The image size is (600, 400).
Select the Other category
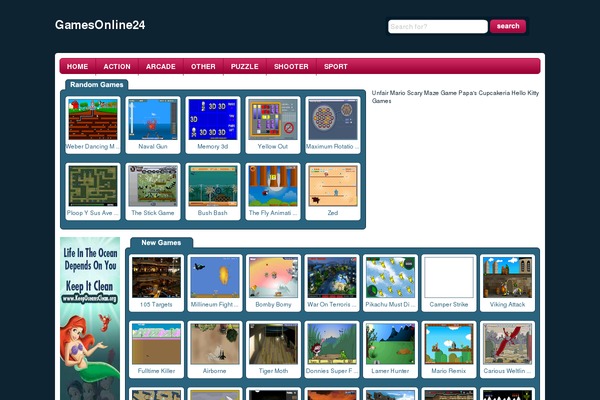pyautogui.click(x=203, y=67)
